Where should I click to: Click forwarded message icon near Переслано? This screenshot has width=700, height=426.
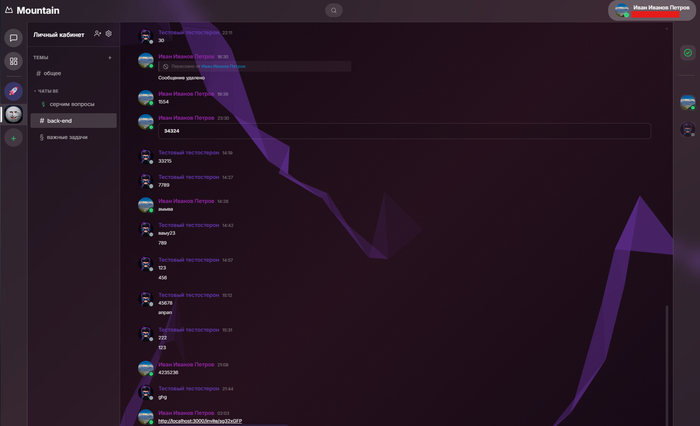click(166, 67)
